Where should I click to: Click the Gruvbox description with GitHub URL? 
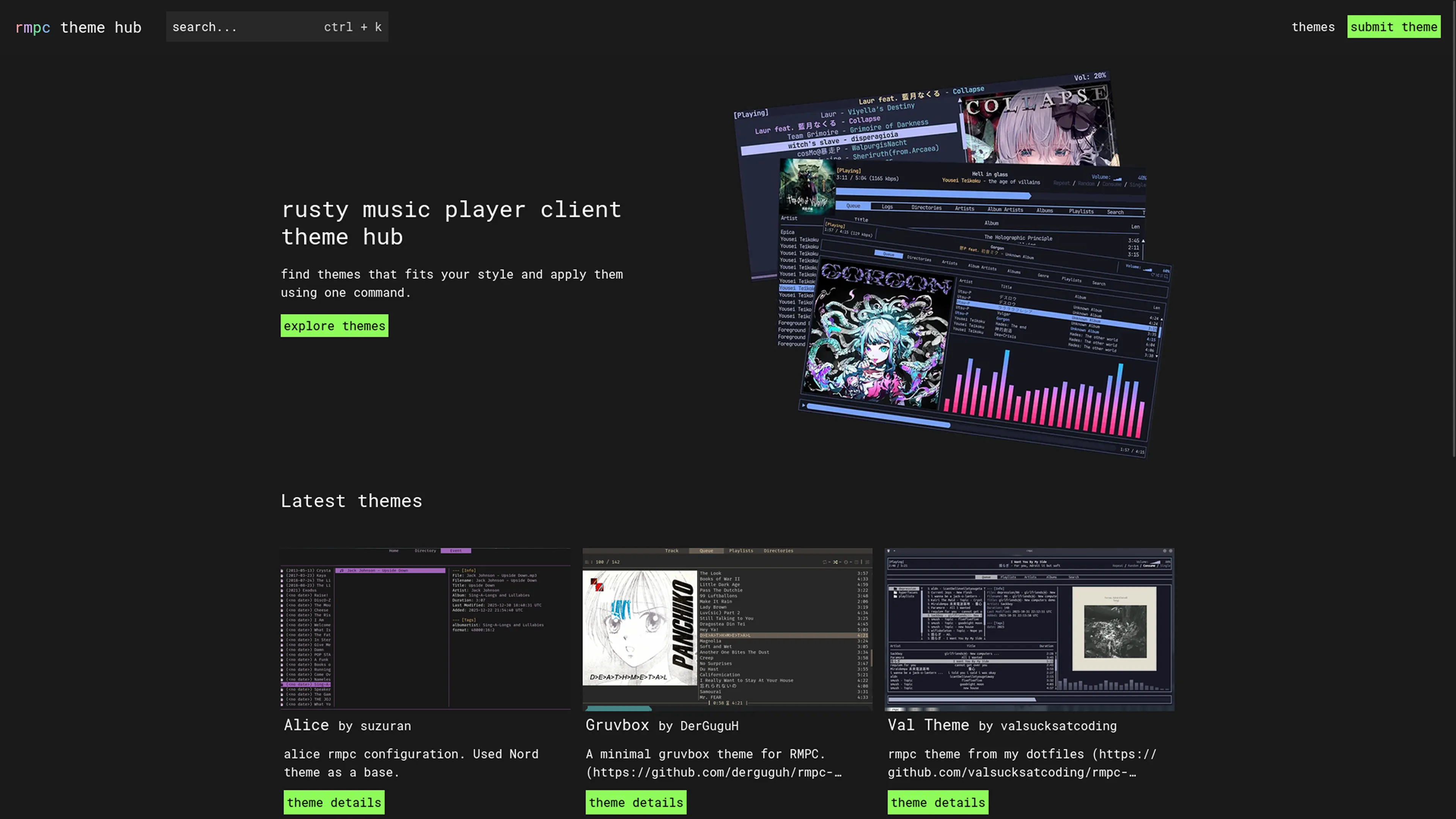[713, 762]
